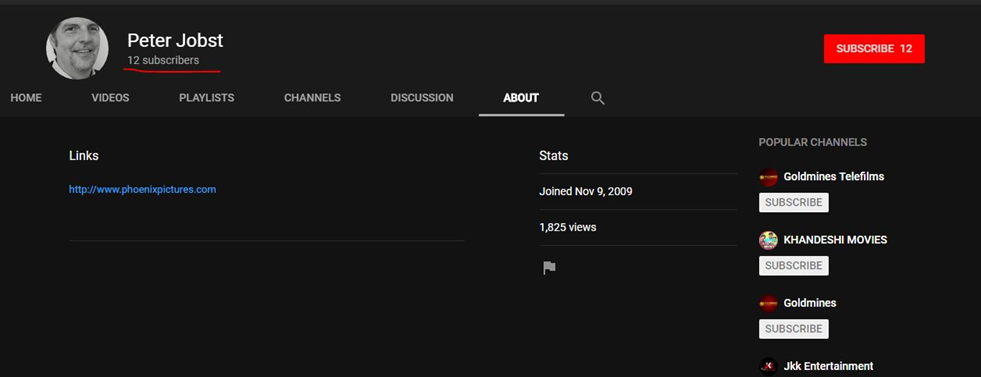Click the 12 subscribers count text

pyautogui.click(x=163, y=61)
